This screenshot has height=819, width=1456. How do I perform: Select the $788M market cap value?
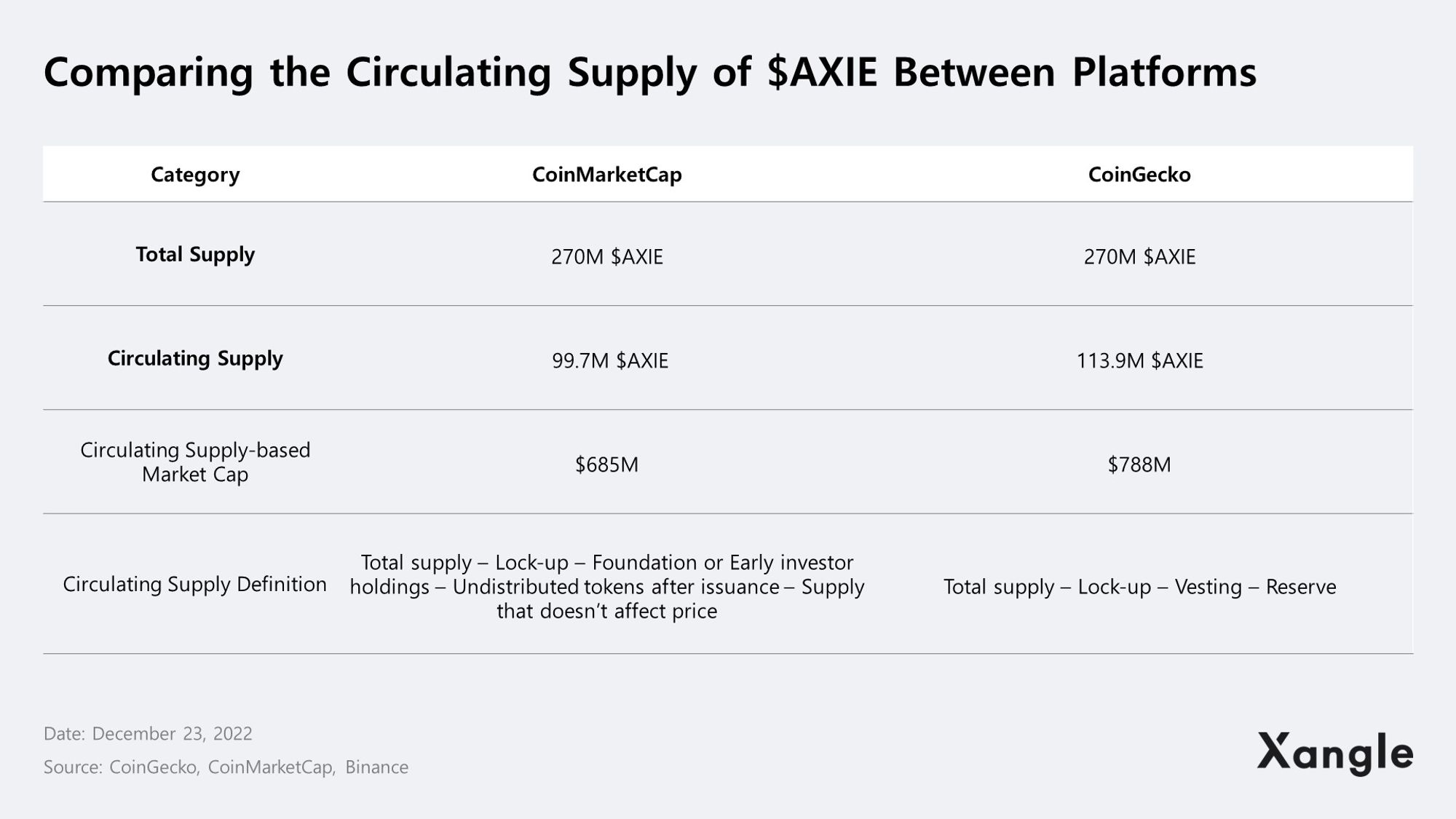1139,464
